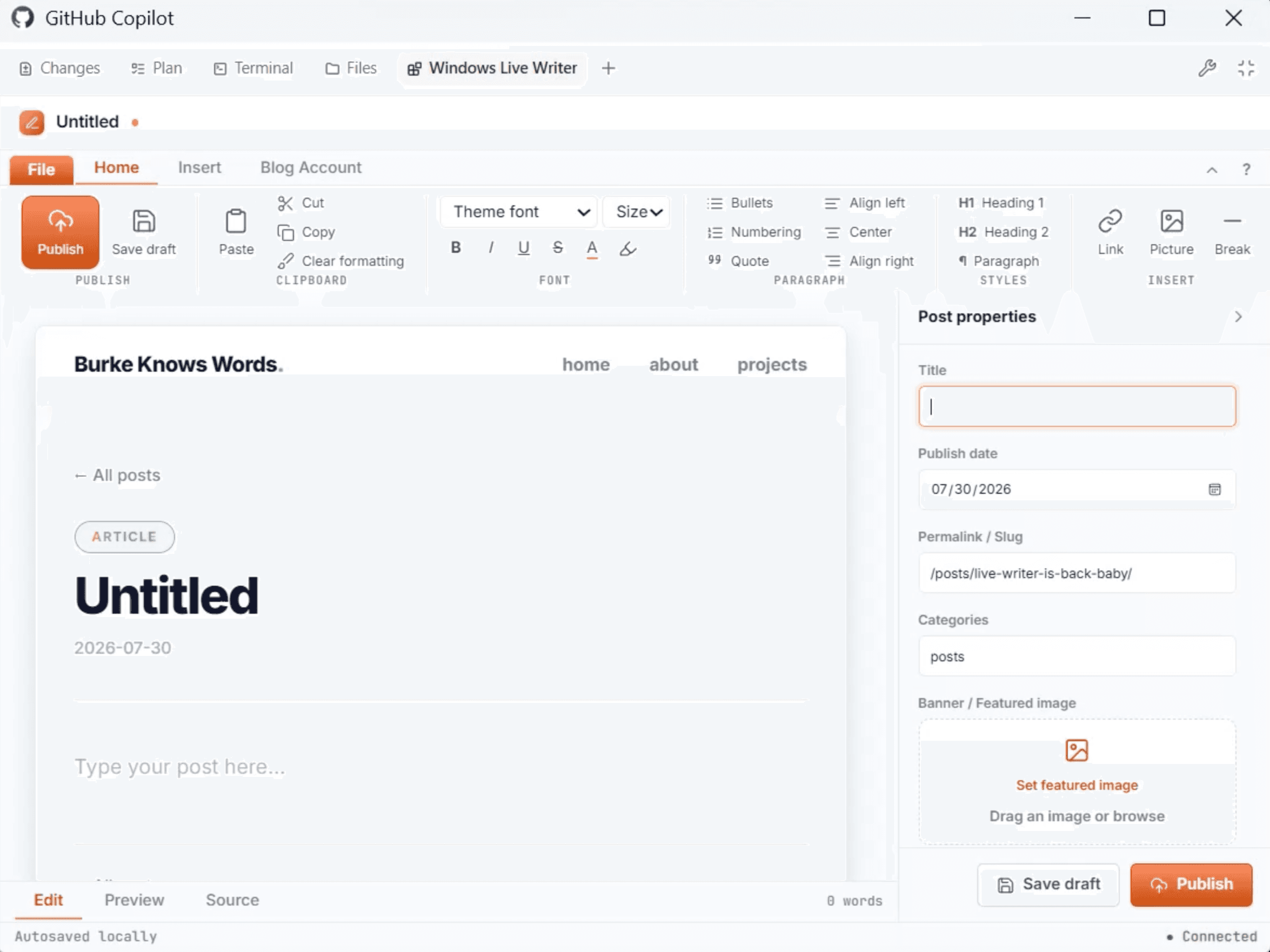
Task: Click the Title input field
Action: (1077, 406)
